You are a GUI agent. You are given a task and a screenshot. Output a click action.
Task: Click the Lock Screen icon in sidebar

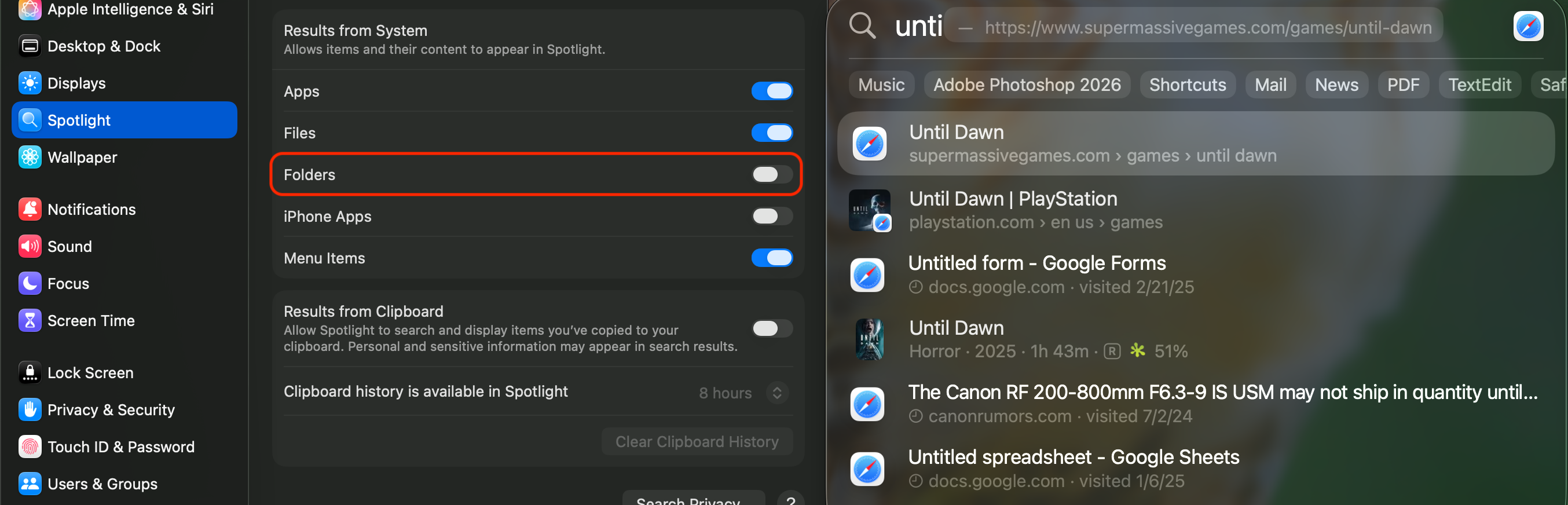[30, 373]
